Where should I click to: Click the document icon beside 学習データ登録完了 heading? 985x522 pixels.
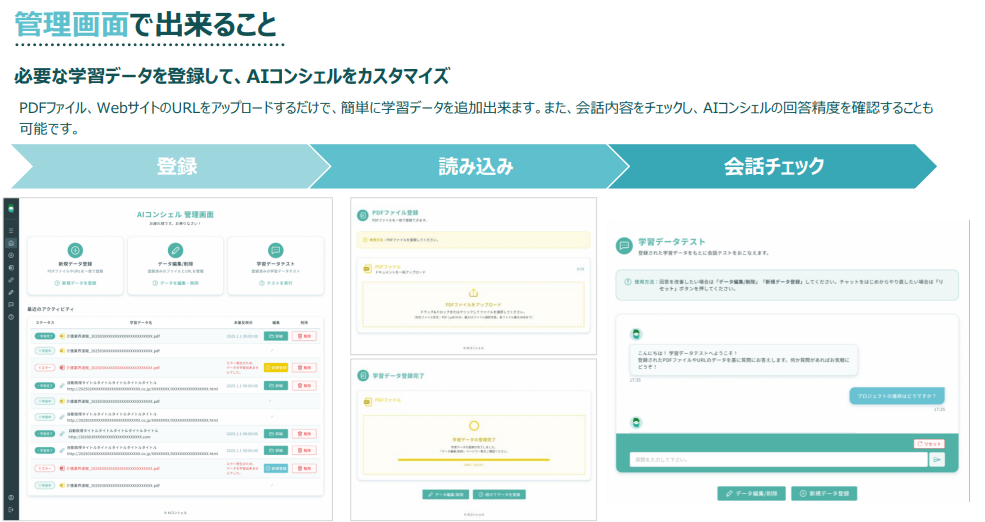click(x=362, y=376)
